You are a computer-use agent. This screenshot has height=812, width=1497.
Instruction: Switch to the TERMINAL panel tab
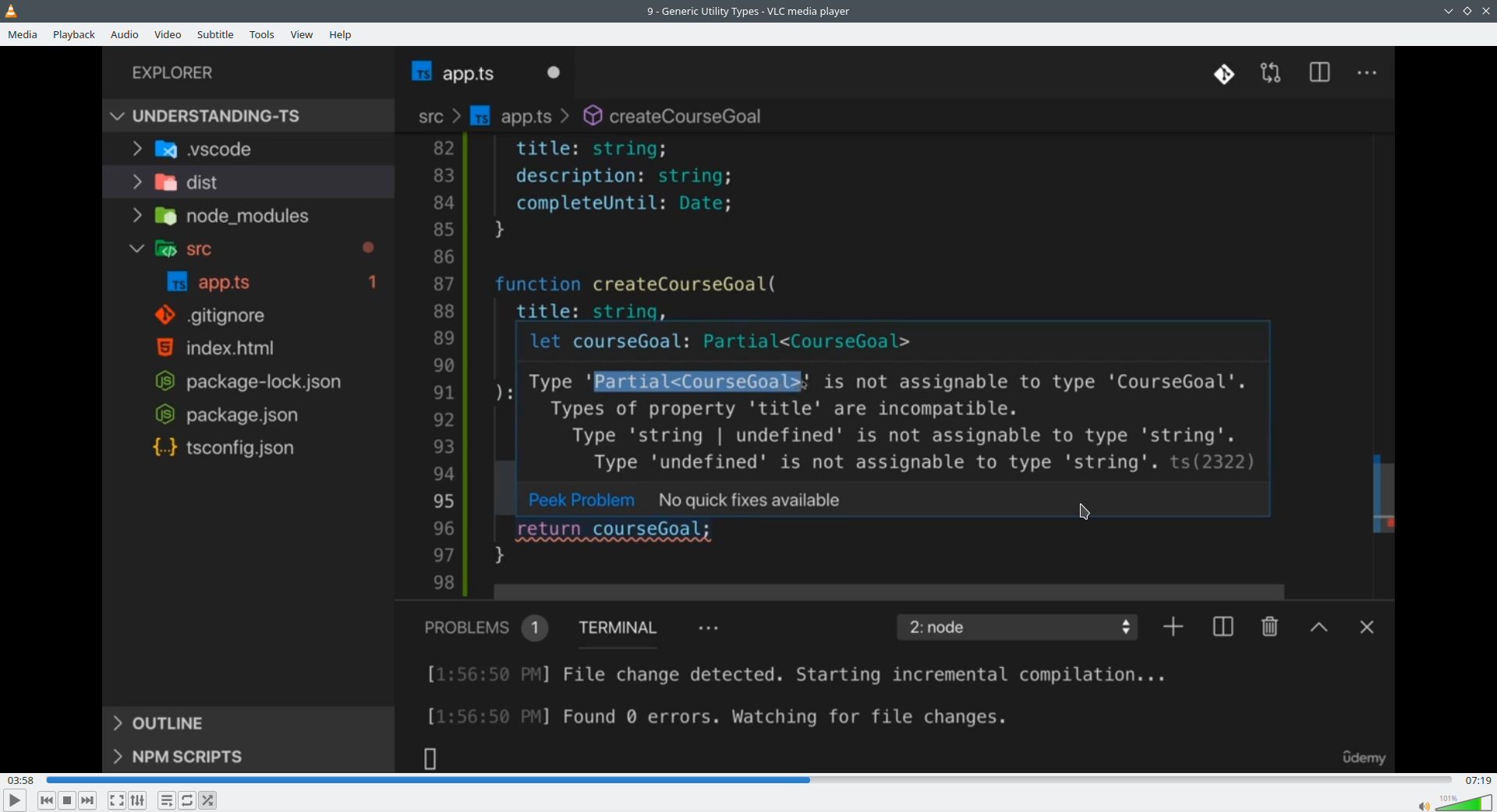click(618, 628)
